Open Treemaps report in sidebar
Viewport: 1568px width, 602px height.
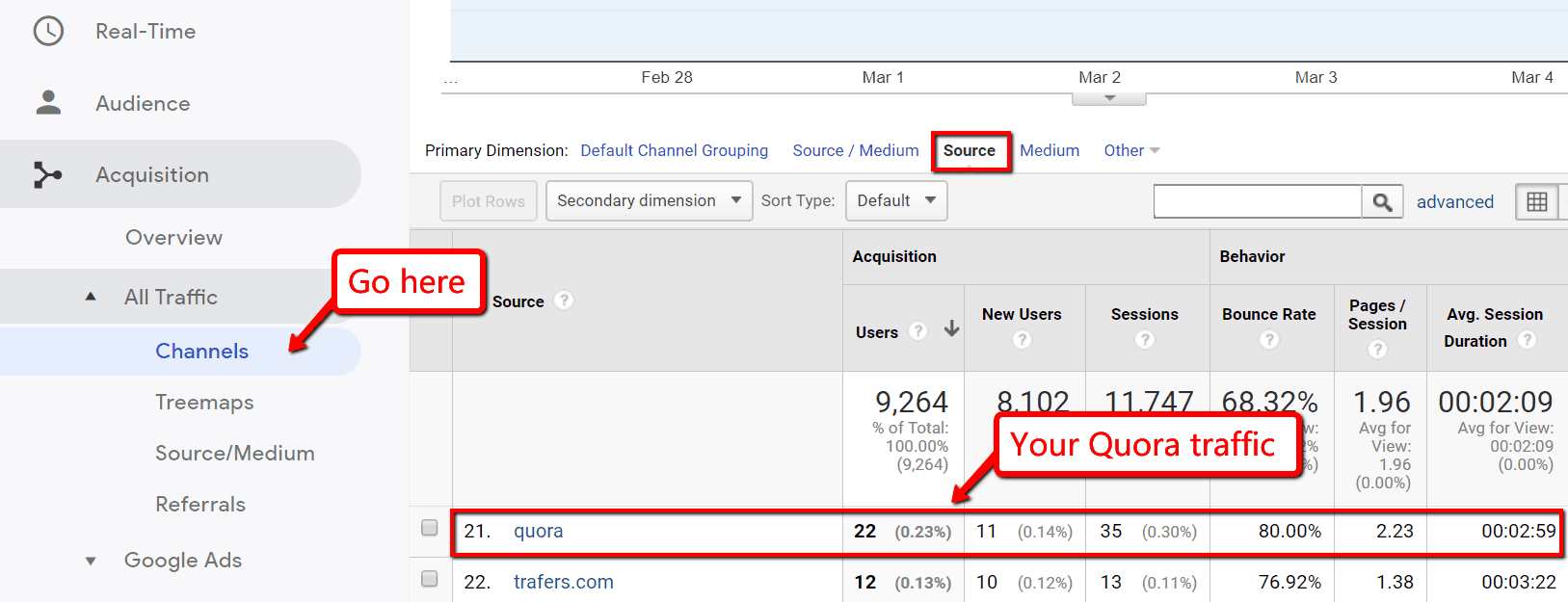tap(204, 402)
